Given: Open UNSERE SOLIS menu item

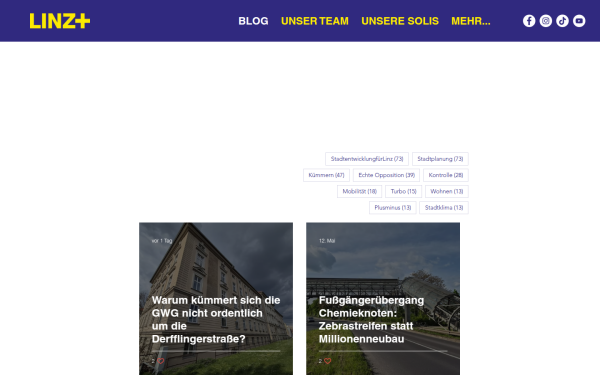Looking at the screenshot, I should coord(400,21).
